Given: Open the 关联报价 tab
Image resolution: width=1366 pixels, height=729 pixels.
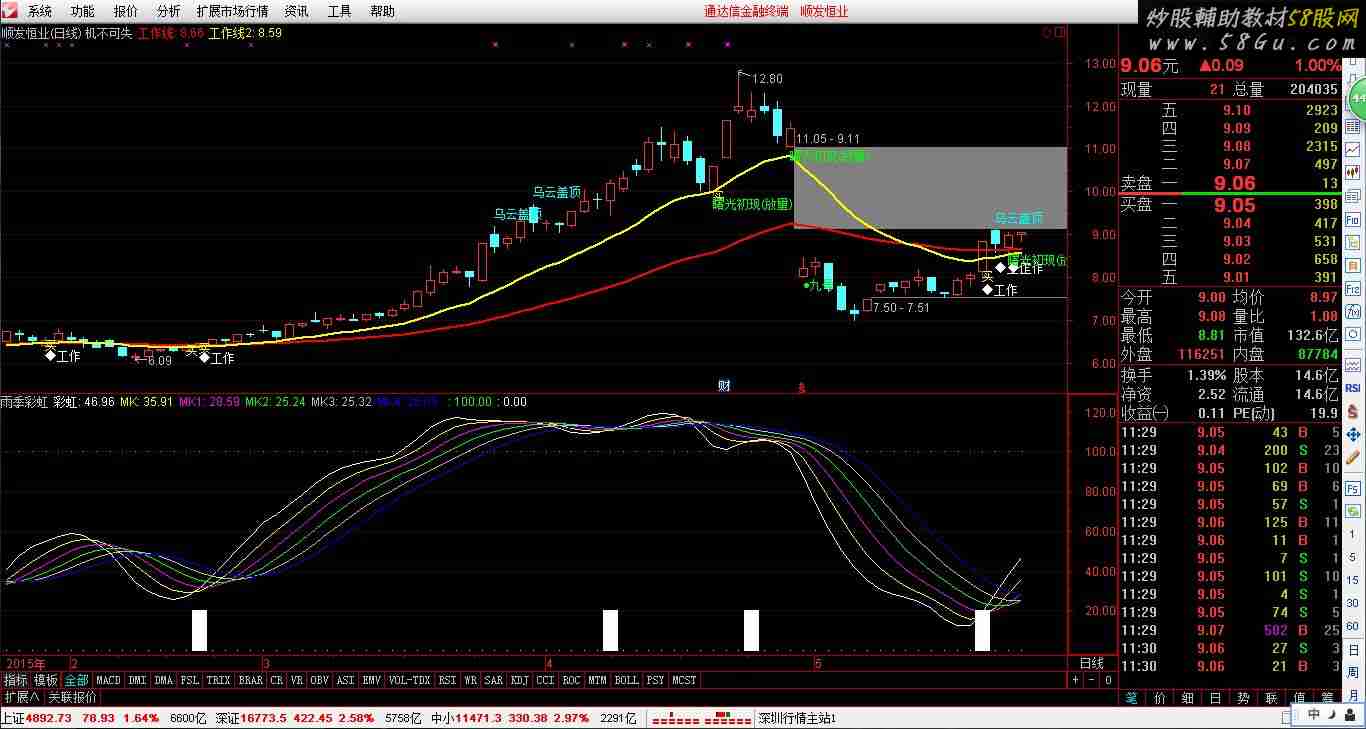Looking at the screenshot, I should (73, 697).
